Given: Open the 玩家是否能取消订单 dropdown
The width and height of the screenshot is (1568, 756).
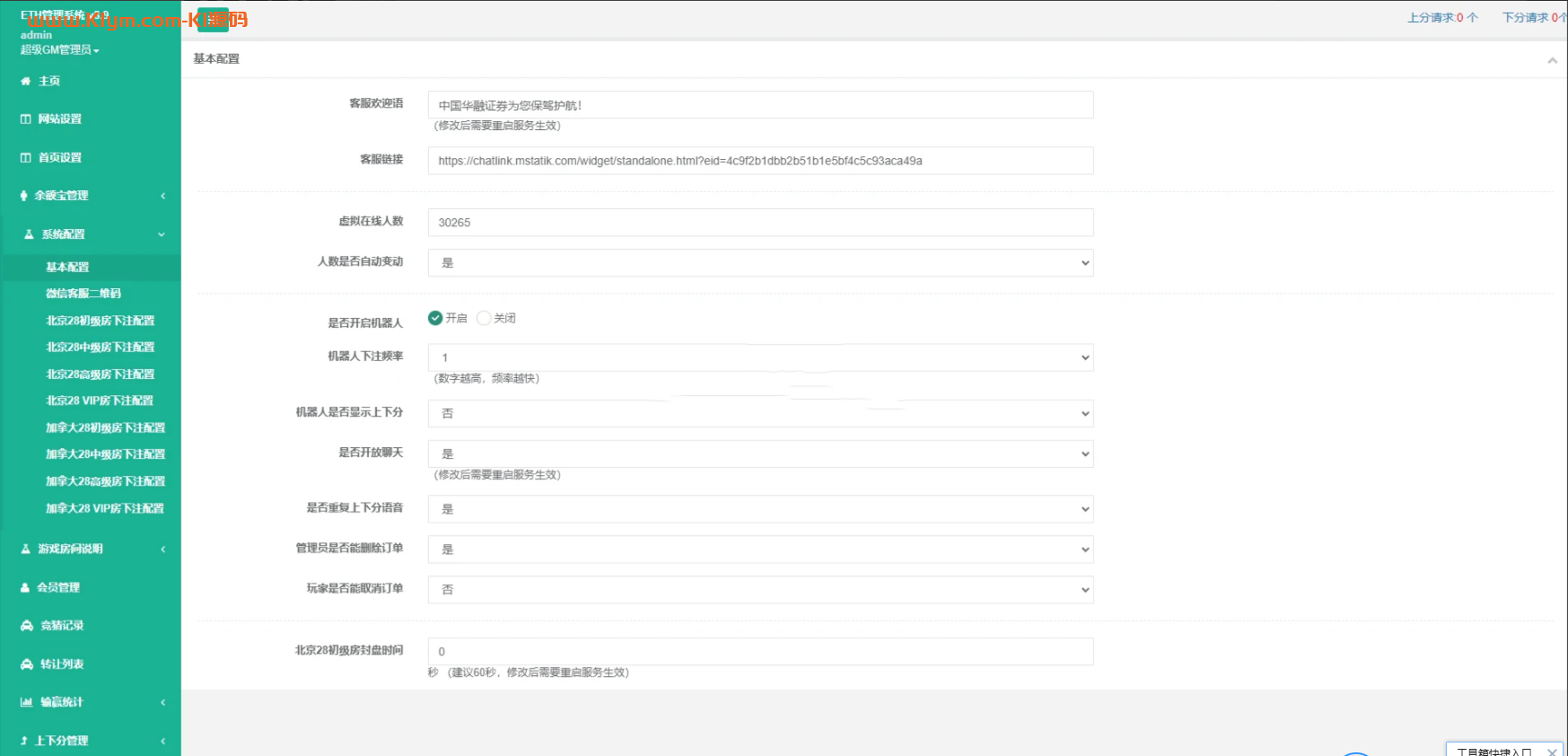Looking at the screenshot, I should [760, 590].
